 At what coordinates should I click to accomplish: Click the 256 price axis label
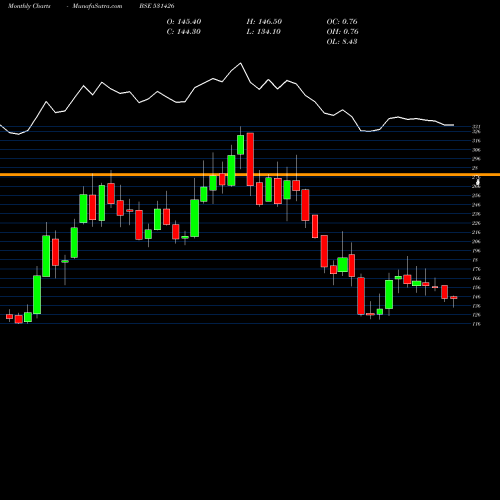pos(476,196)
